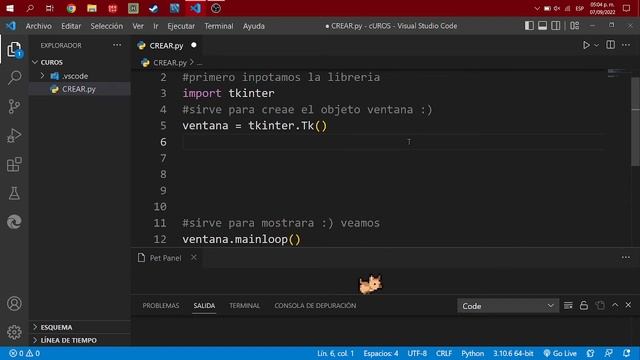Place cursor on empty line 6
The width and height of the screenshot is (640, 360).
click(392, 142)
